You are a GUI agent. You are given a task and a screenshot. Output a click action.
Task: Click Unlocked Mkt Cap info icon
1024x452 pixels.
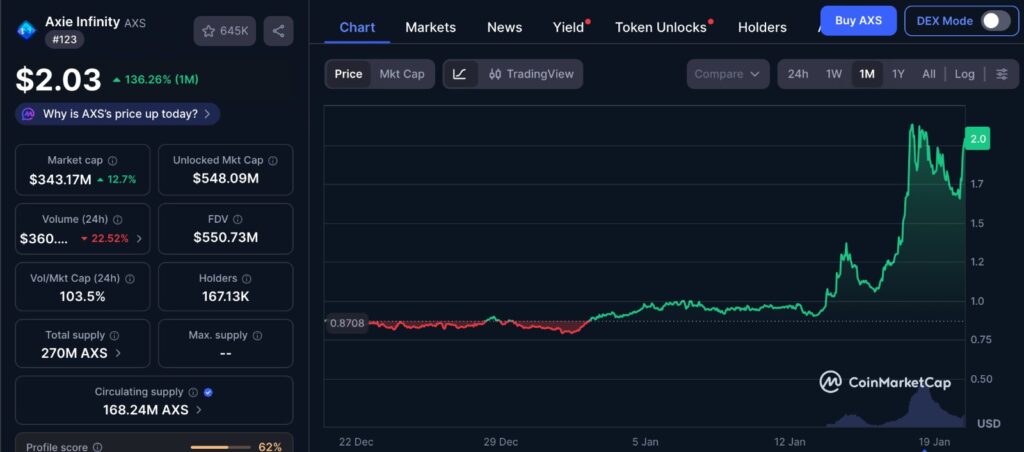[x=273, y=160]
